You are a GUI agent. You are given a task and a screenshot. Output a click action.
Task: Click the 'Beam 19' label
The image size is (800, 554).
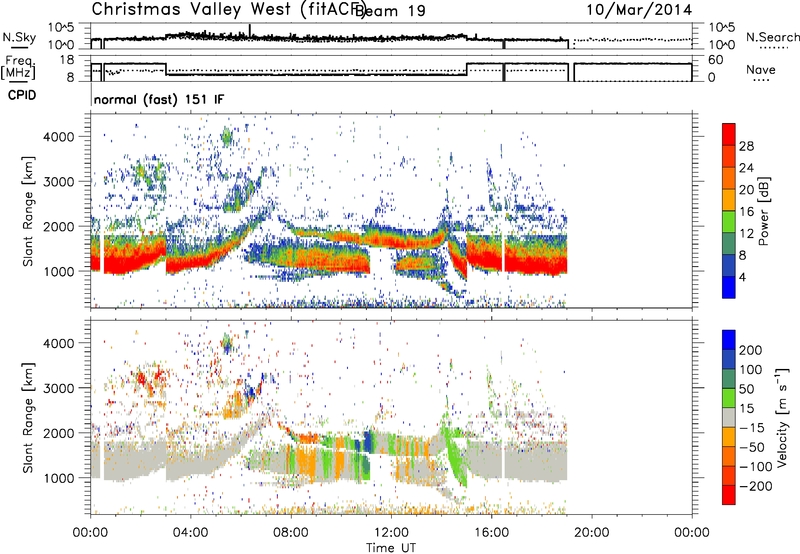[390, 10]
